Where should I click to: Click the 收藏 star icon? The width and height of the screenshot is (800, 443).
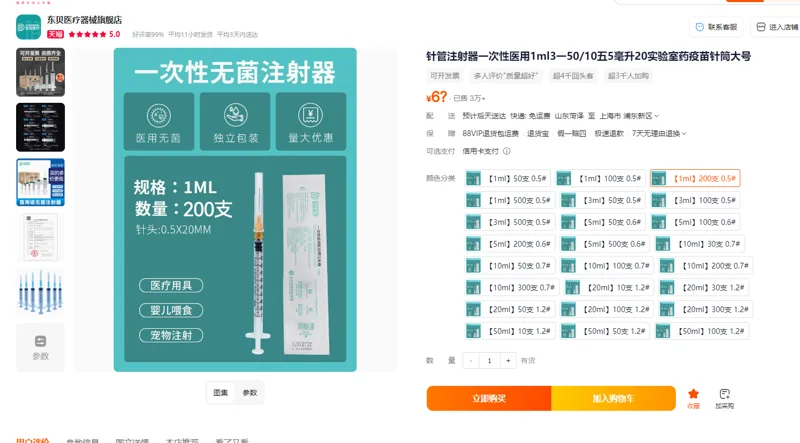(x=693, y=393)
